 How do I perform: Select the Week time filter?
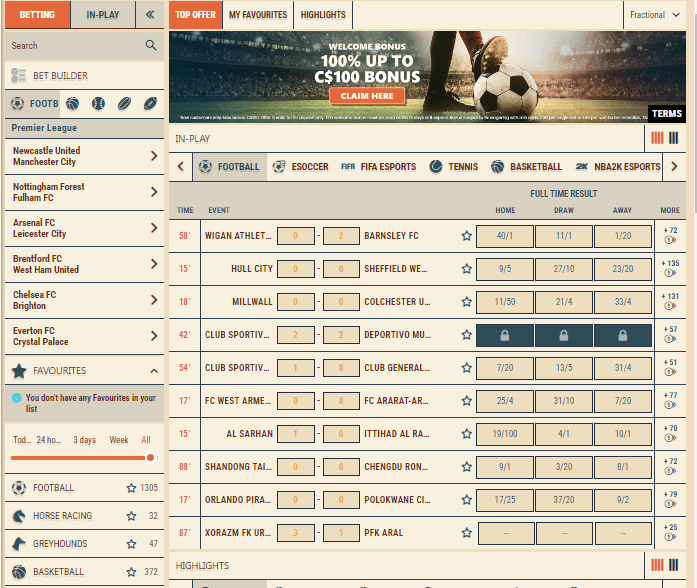[x=119, y=440]
